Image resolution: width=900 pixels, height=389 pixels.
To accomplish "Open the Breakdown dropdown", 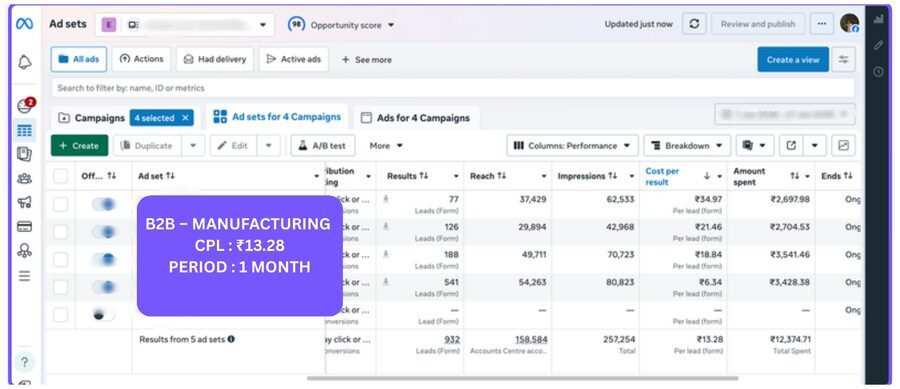I will (x=687, y=146).
